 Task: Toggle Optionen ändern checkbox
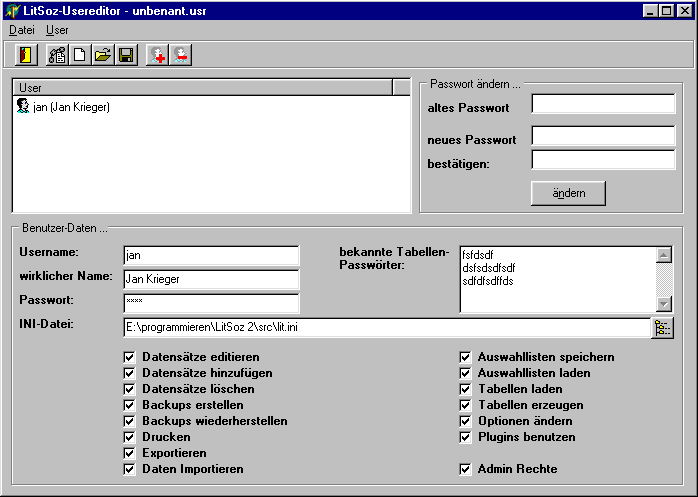point(465,421)
